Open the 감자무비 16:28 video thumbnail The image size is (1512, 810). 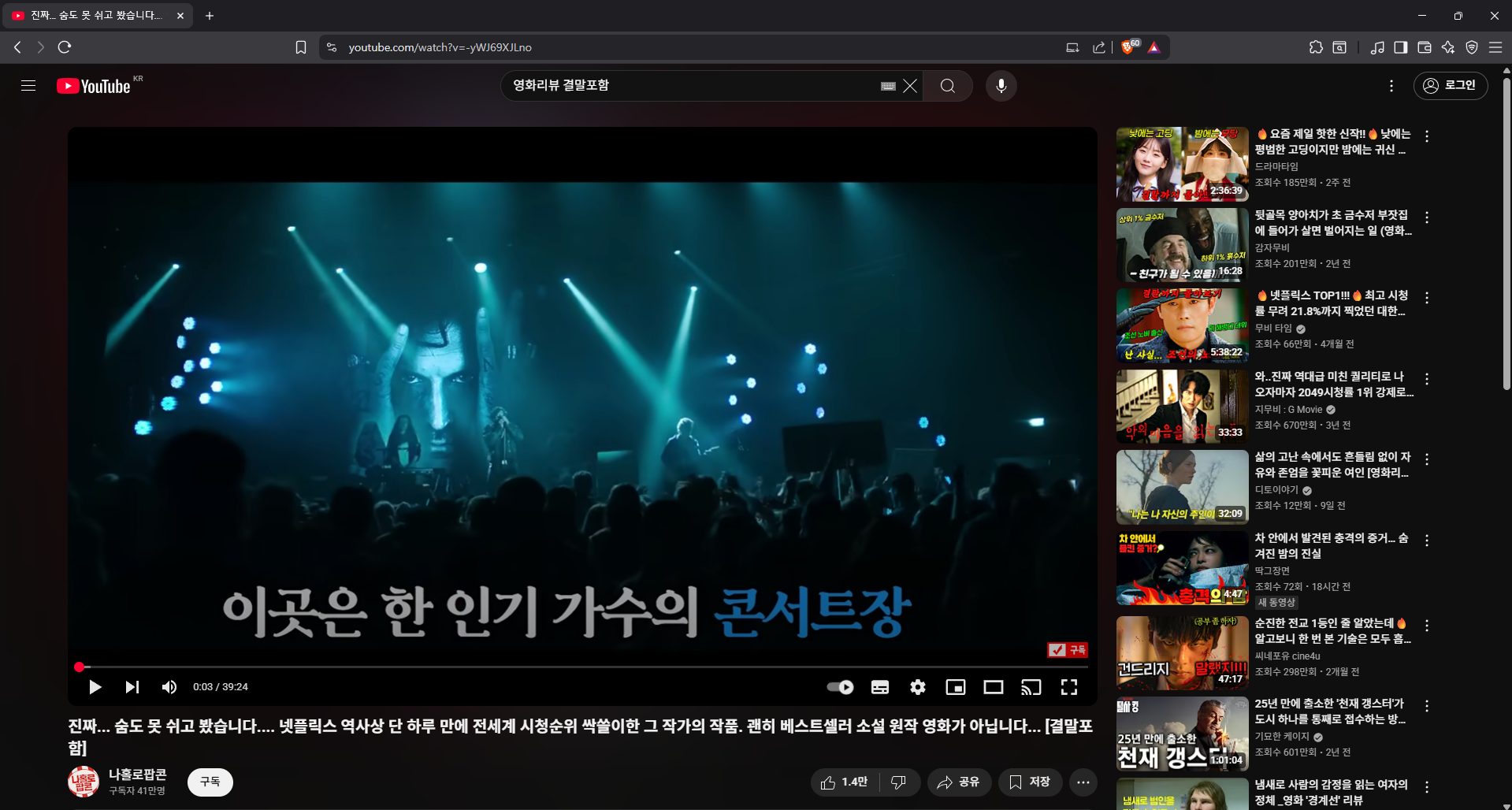coord(1182,244)
